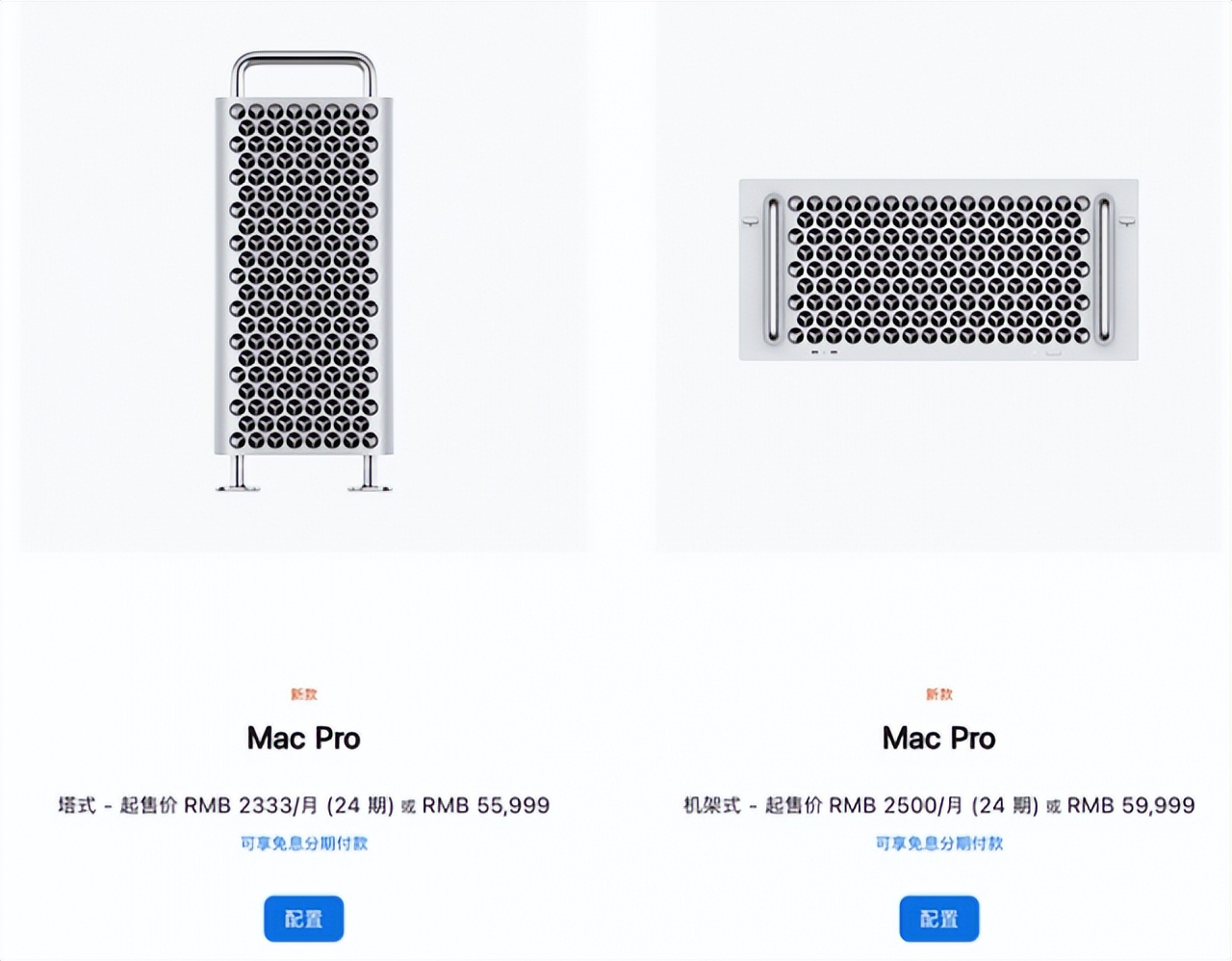The image size is (1232, 961).
Task: Click the lattice grille on the rack Mac Pro
Action: pos(939,268)
